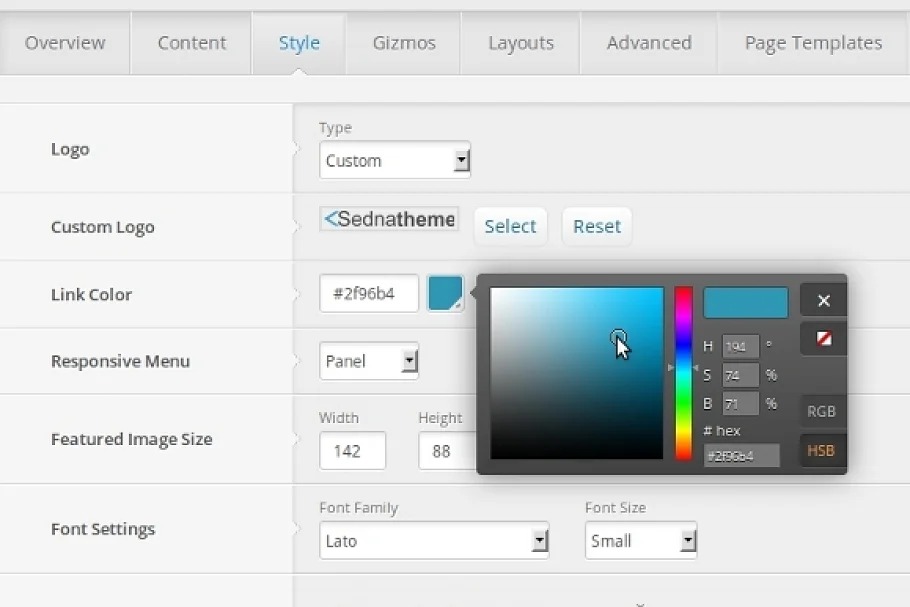Click the Custom Logo preview thumbnail
Image resolution: width=910 pixels, height=607 pixels.
389,219
